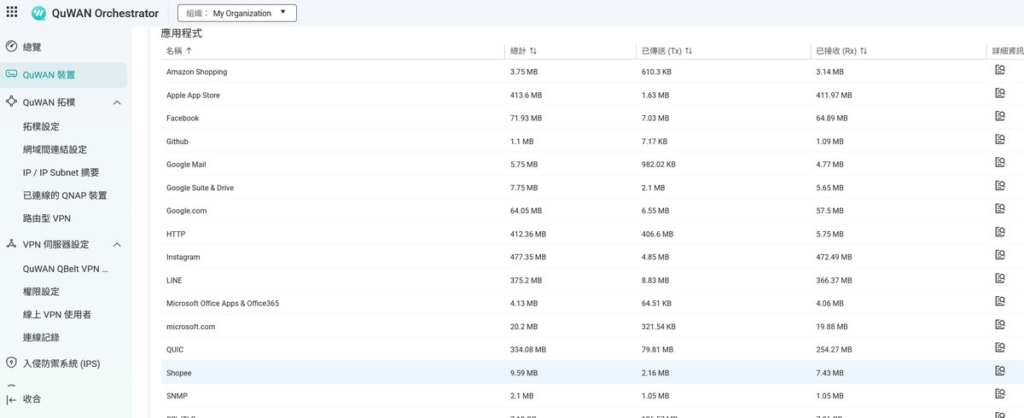Open 拓樸設定 page
The image size is (1024, 418).
pos(41,126)
